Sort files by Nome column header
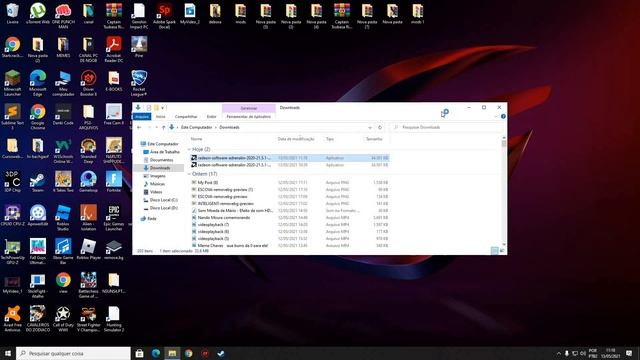This screenshot has width=640, height=360. [x=196, y=139]
